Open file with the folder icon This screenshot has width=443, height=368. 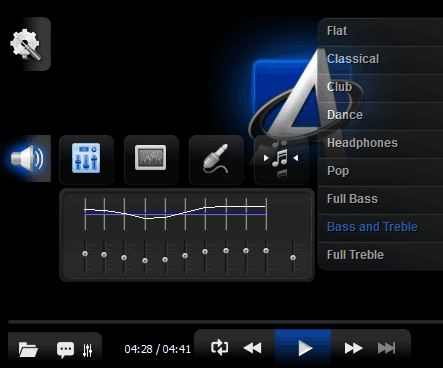[28, 349]
